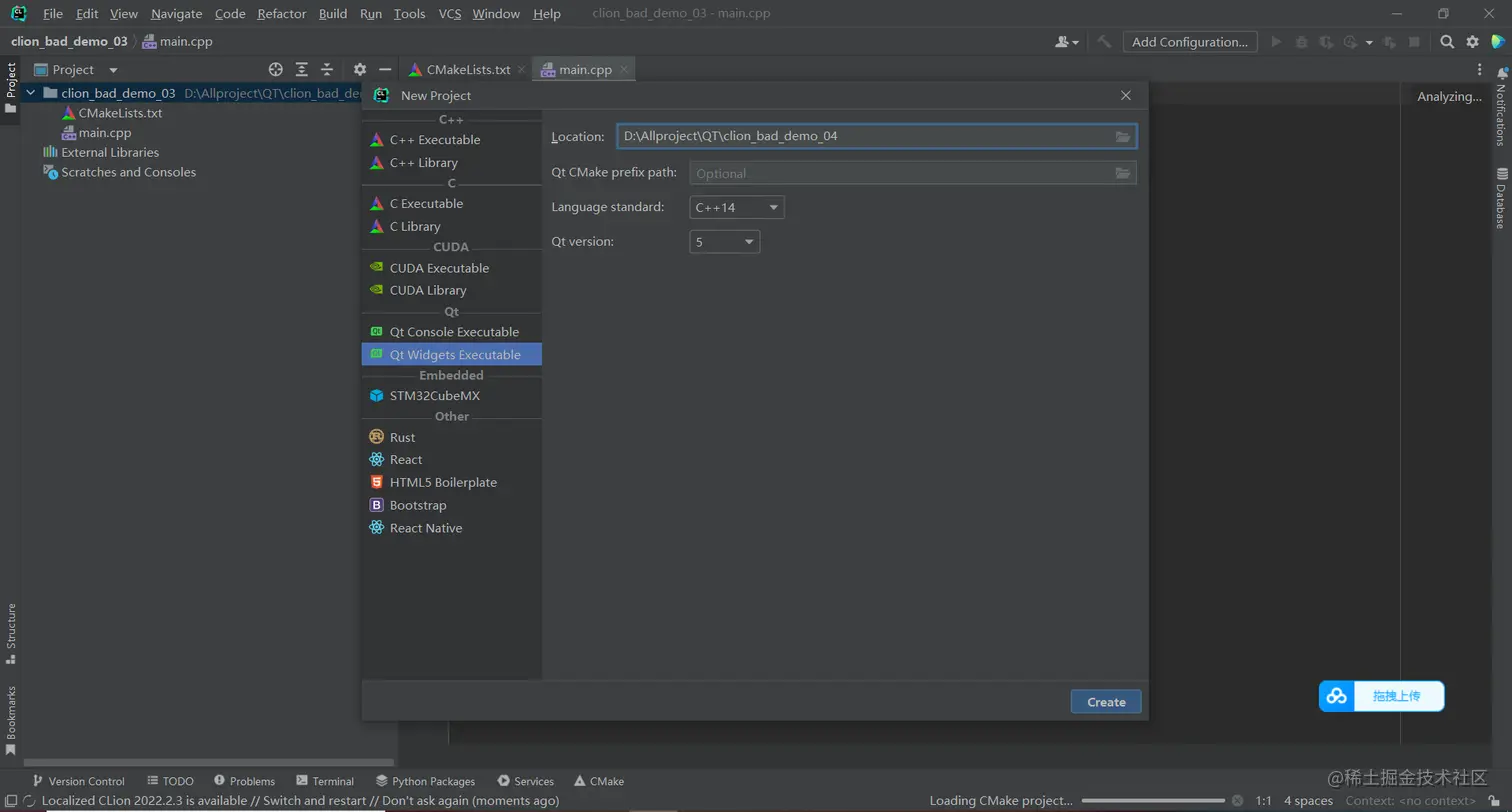The image size is (1512, 812).
Task: Select CMakeLists.txt in project tree
Action: click(x=111, y=113)
